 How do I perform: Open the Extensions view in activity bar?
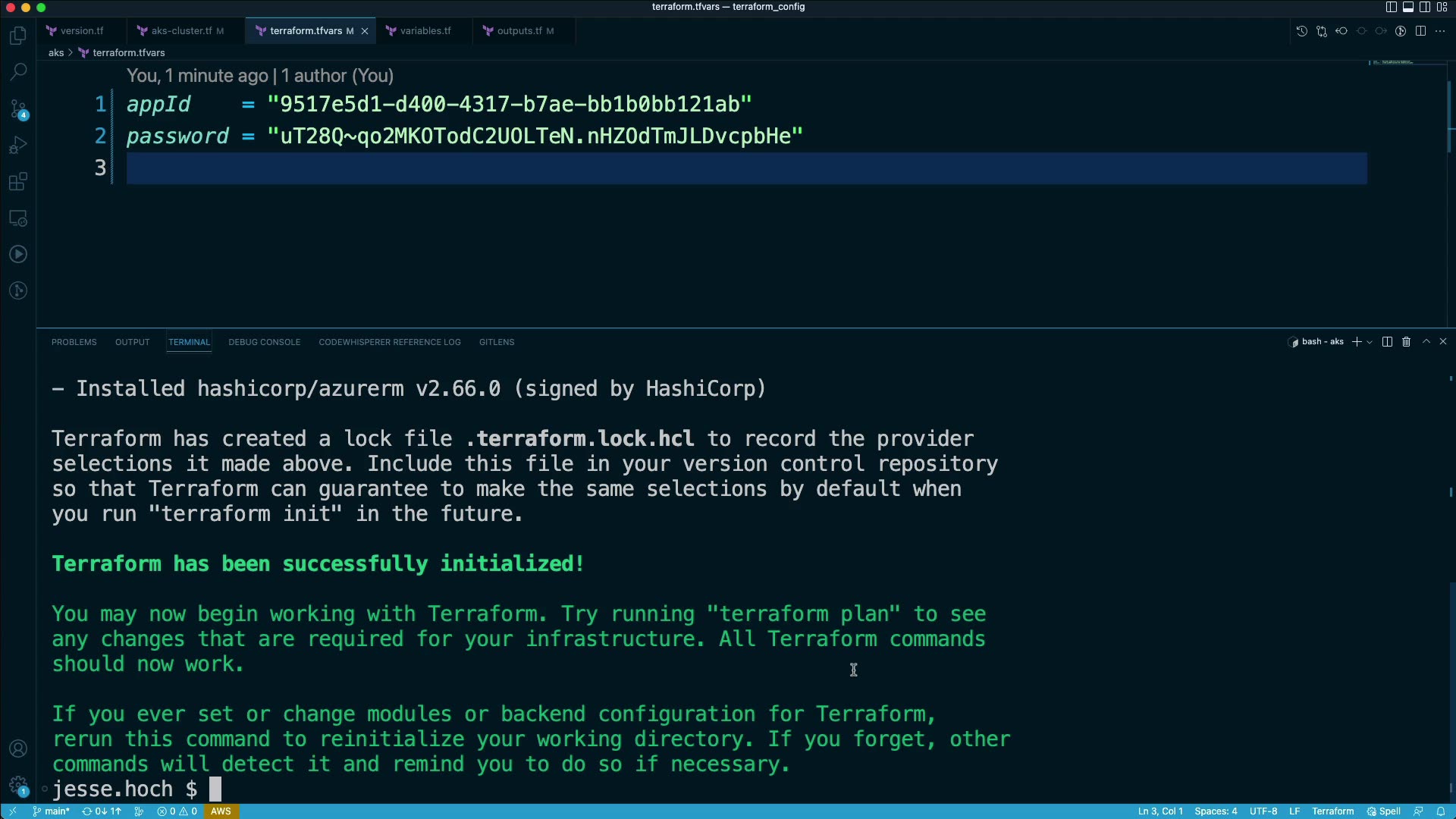18,182
